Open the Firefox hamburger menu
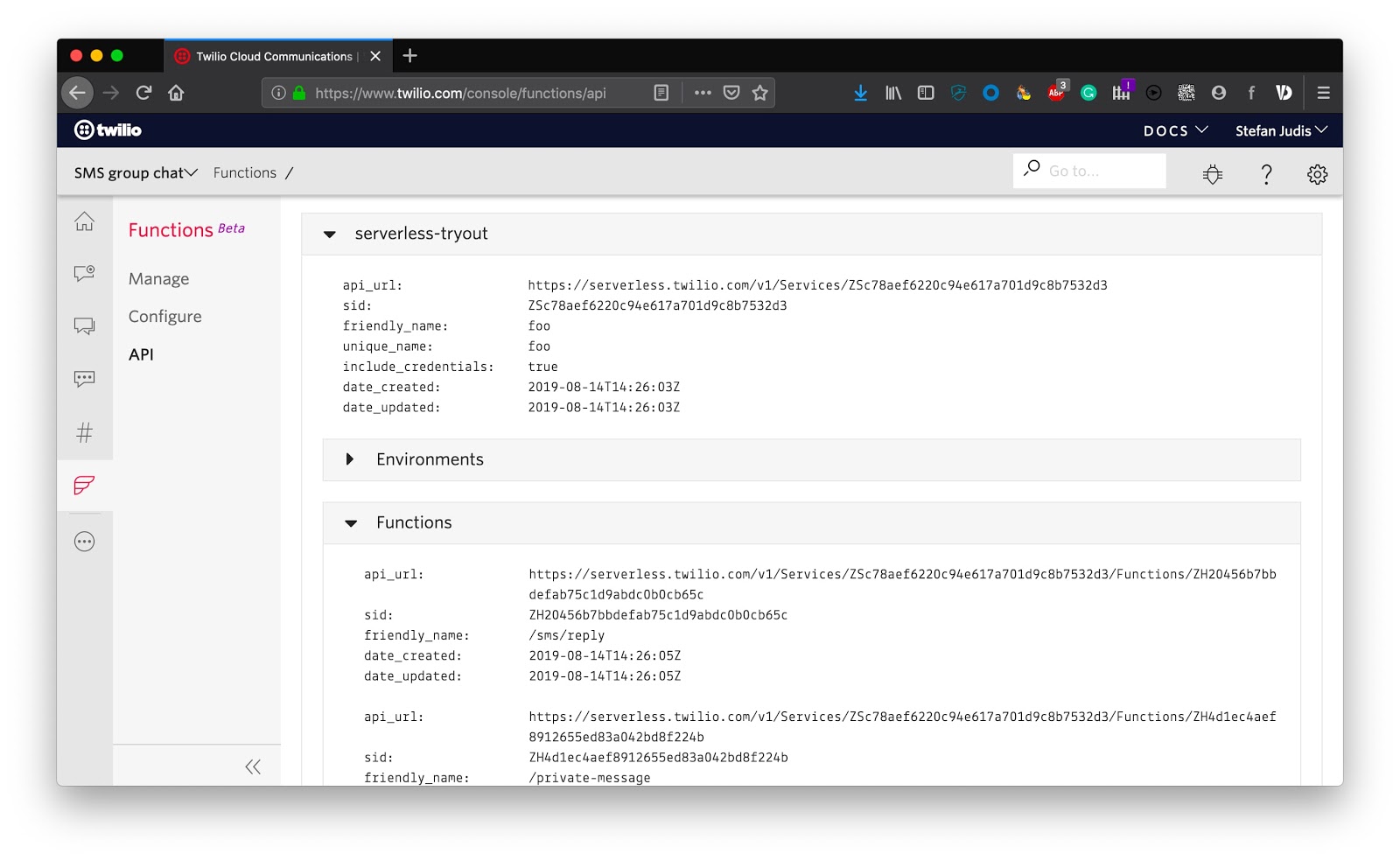The width and height of the screenshot is (1400, 861). tap(1324, 93)
